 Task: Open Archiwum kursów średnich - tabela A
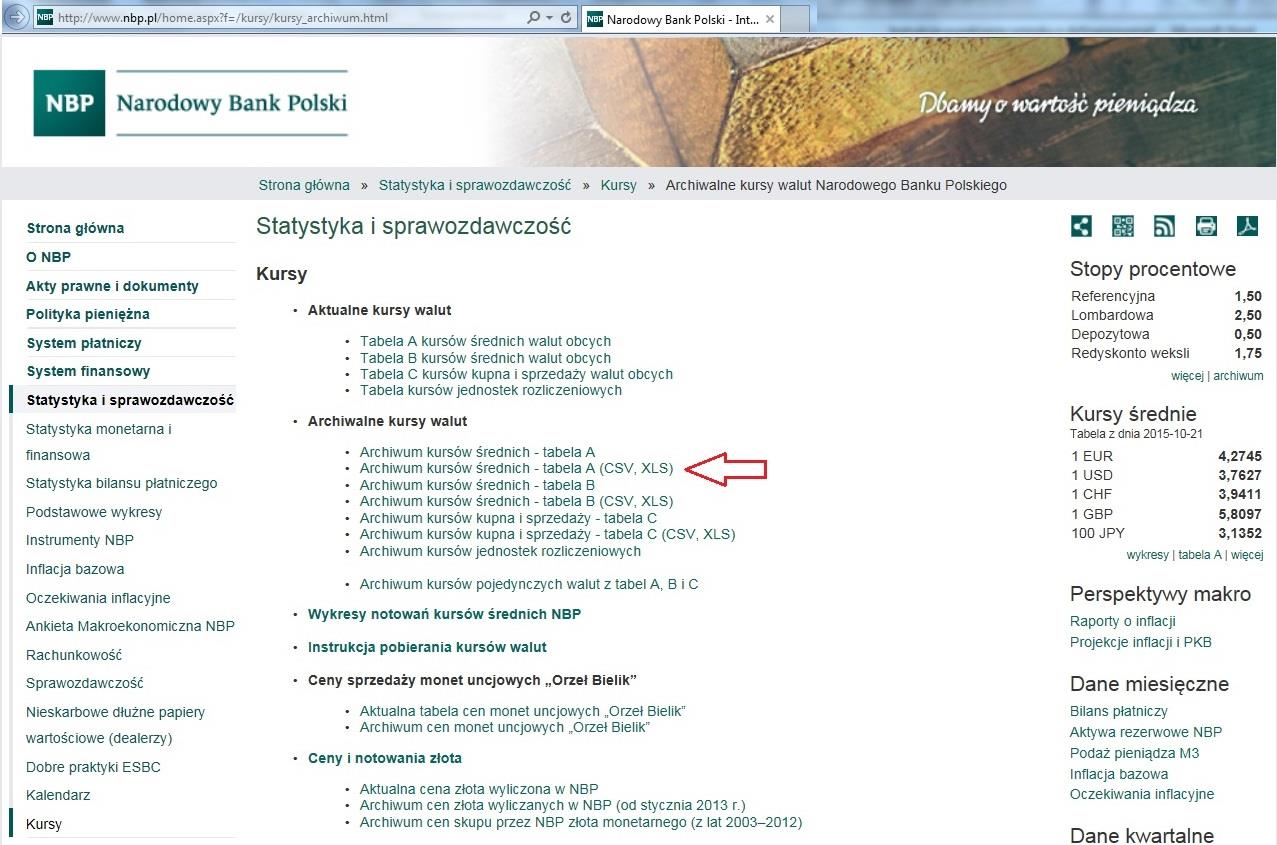pos(477,452)
